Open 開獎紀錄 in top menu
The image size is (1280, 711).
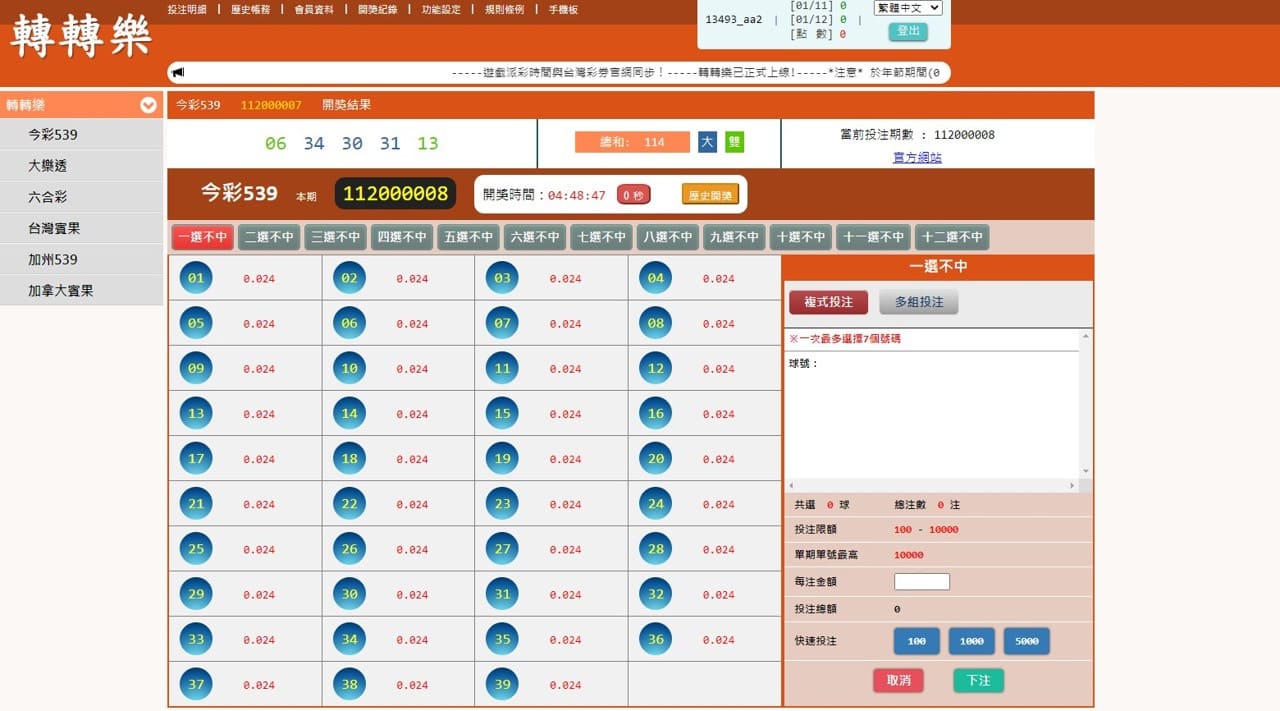[377, 9]
